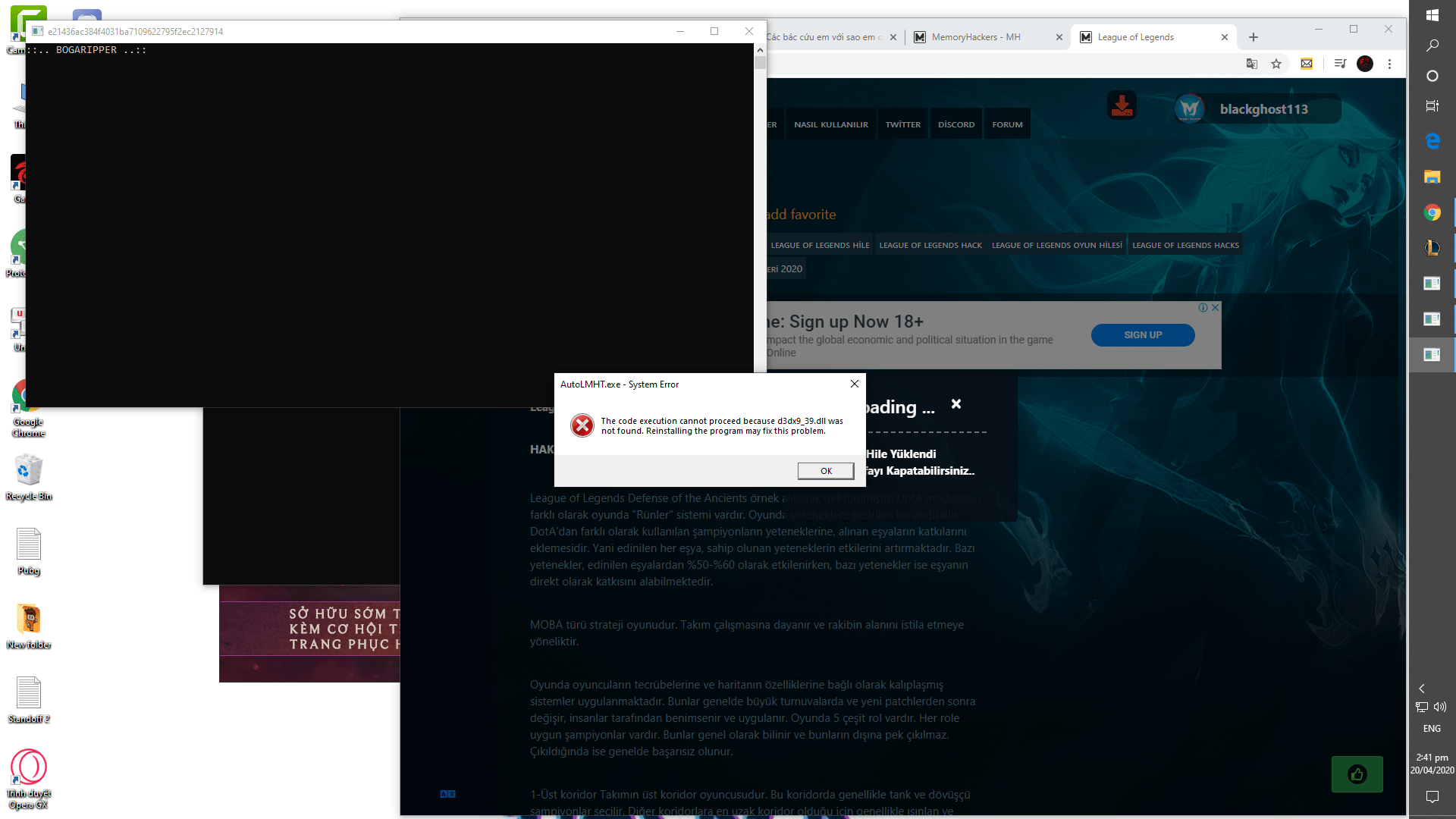Click the green thumbs-up like button
Viewport: 1456px width, 819px height.
coord(1357,774)
